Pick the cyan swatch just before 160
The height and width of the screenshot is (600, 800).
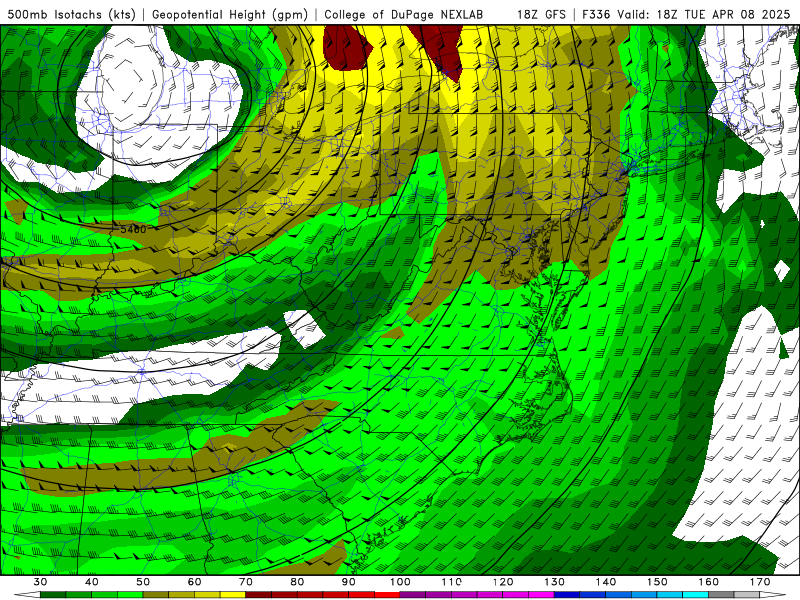[695, 595]
